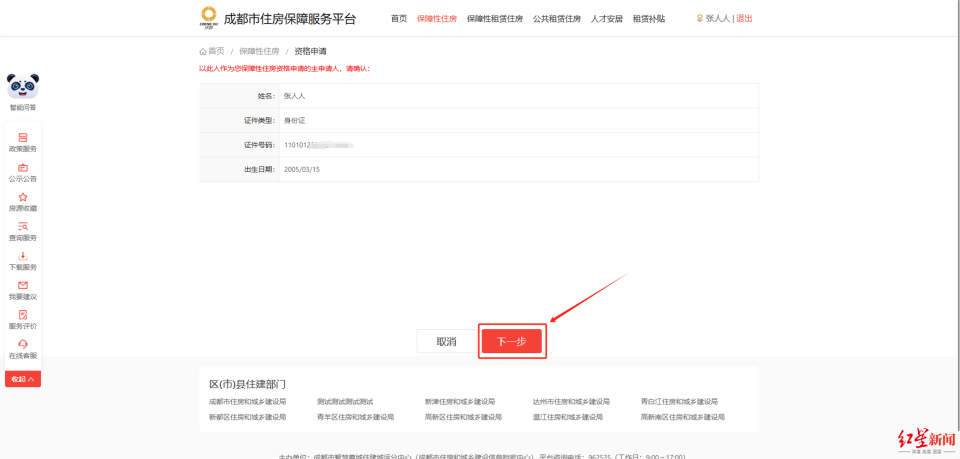Click the 区(市)县住建部门 heading
960x459 pixels.
247,384
